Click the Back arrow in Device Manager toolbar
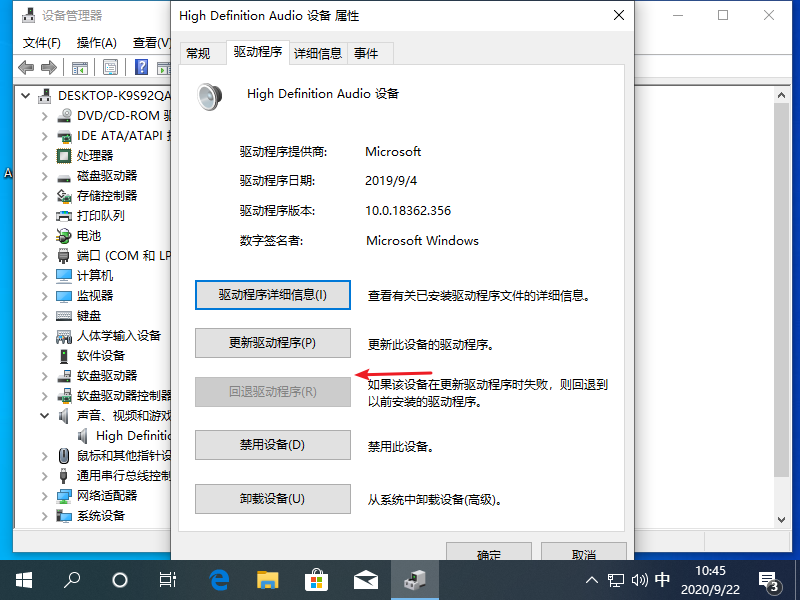 26,67
